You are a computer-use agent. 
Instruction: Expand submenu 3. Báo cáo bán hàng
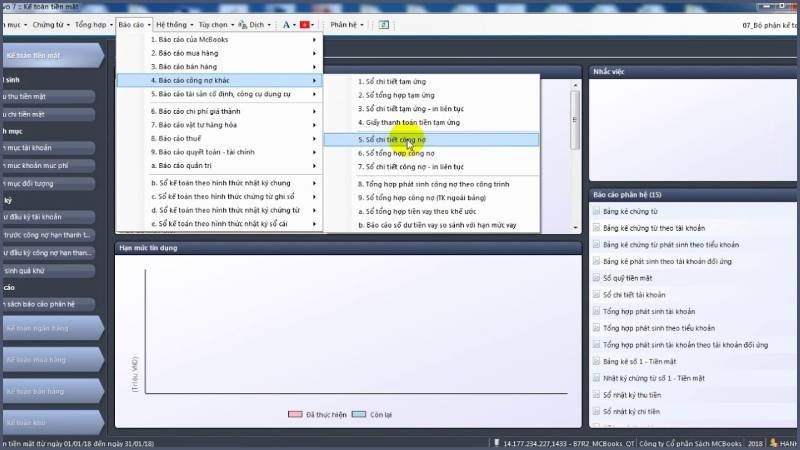[x=220, y=67]
